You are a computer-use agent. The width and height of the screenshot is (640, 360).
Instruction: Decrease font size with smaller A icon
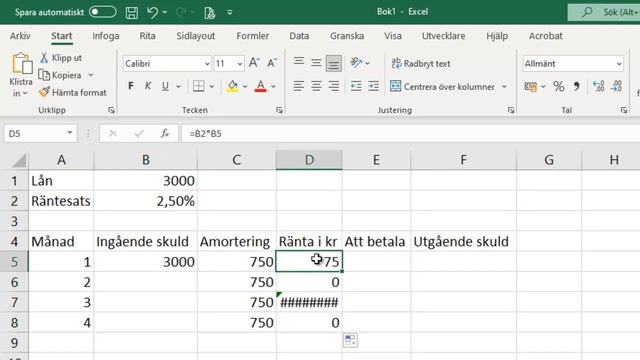coord(272,63)
